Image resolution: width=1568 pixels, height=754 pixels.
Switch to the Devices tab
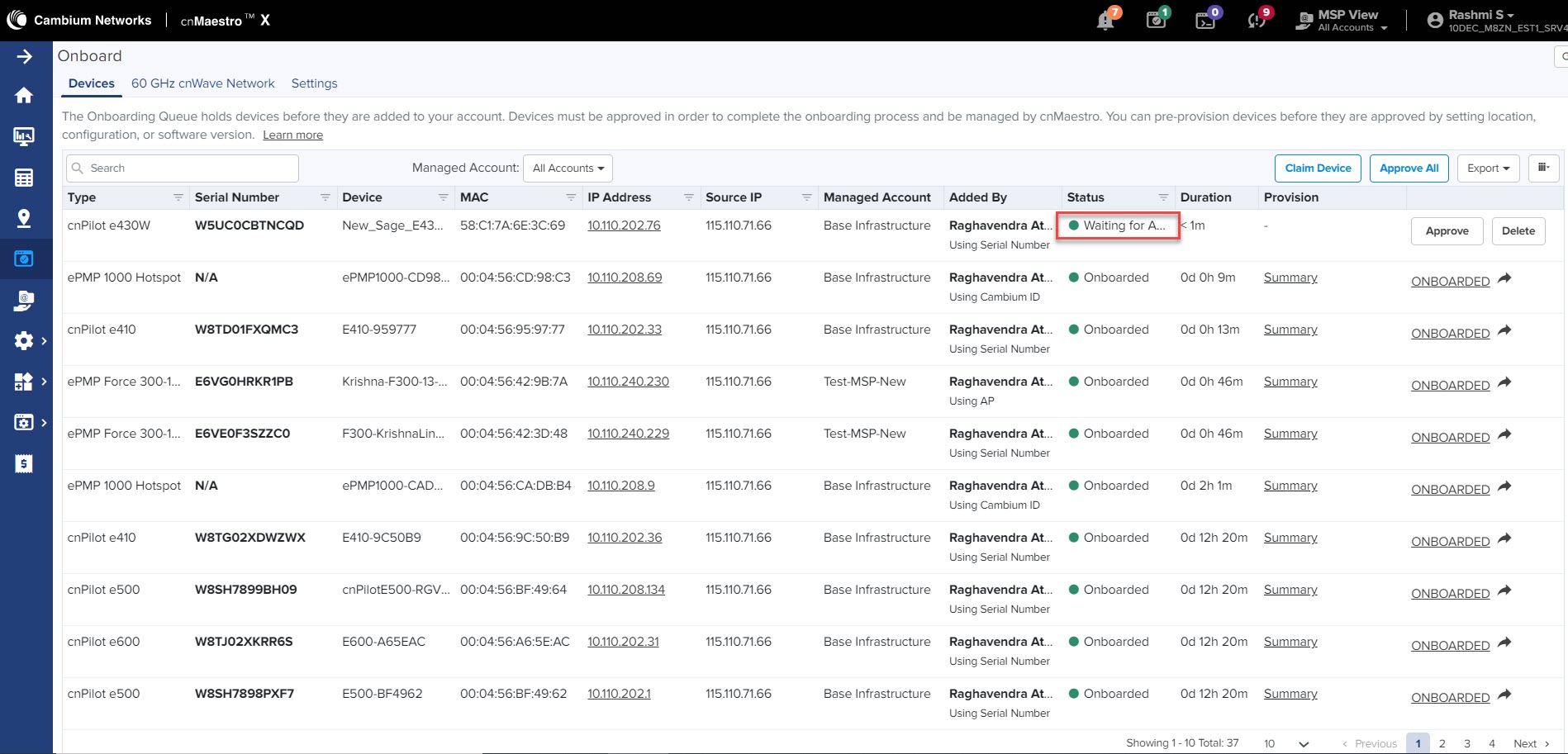click(92, 83)
